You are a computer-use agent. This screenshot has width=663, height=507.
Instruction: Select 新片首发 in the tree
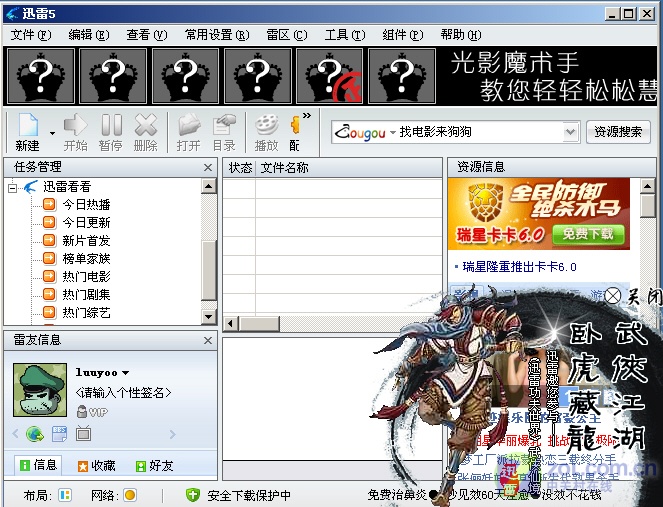pos(86,241)
